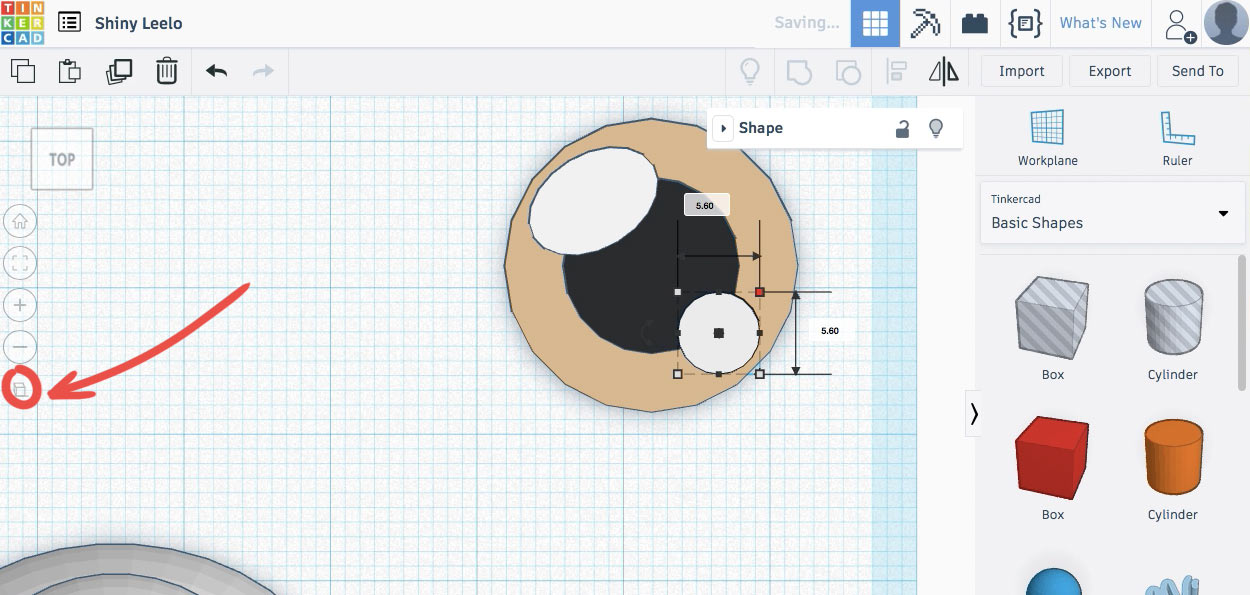Toggle shape visibility lightbulb in Shape panel
Viewport: 1250px width, 595px height.
(x=936, y=128)
